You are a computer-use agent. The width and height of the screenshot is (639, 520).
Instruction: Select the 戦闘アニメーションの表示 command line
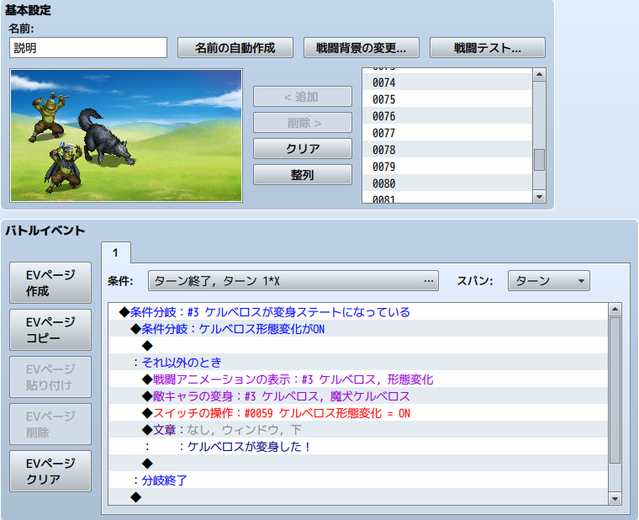359,379
